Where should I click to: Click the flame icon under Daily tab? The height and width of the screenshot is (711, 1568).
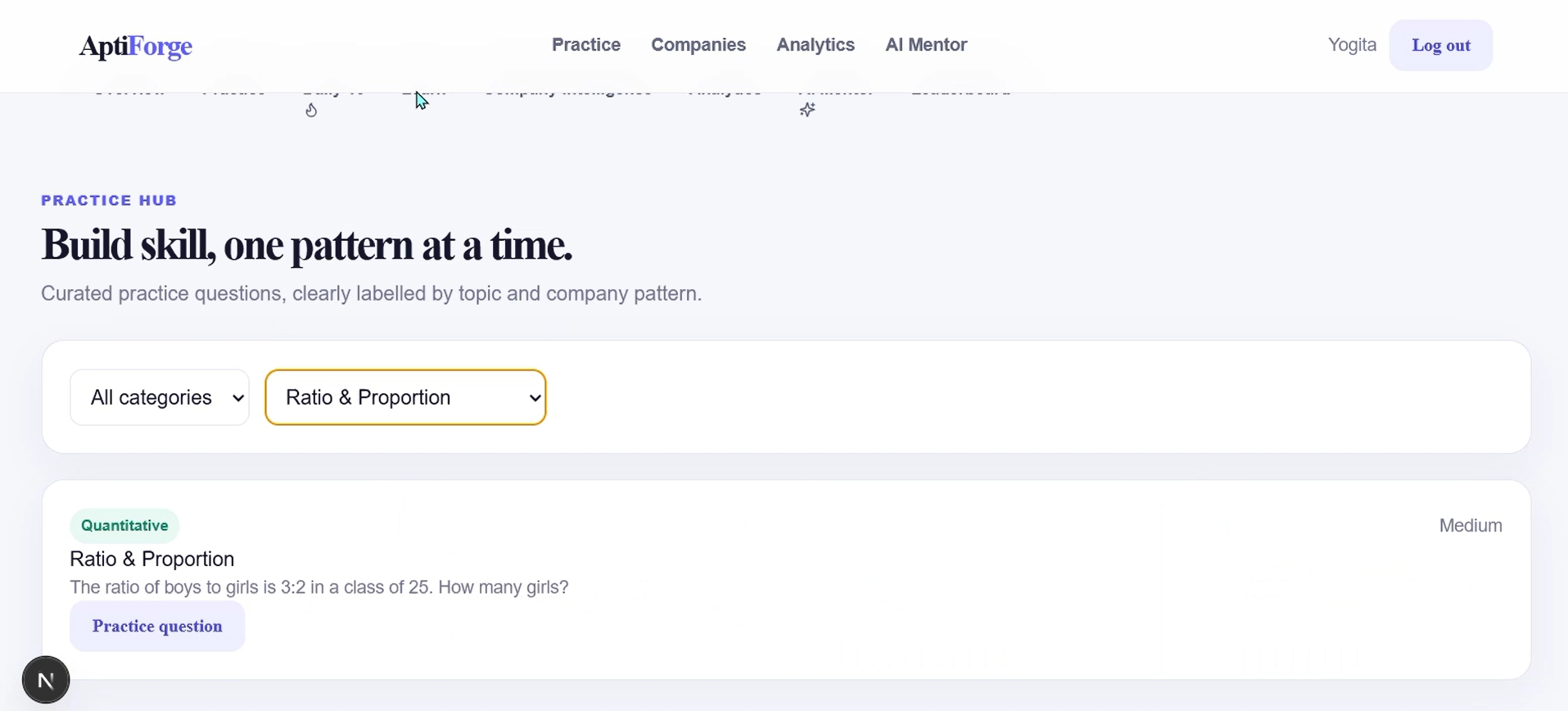coord(311,110)
